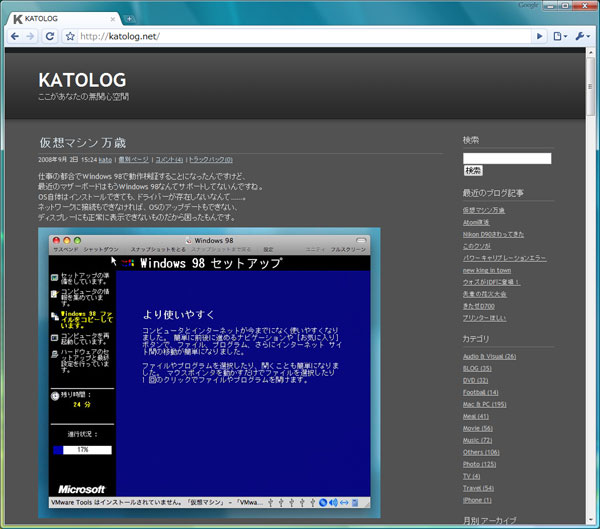
Task: Click the Go arrow beside the address bar
Action: [540, 36]
